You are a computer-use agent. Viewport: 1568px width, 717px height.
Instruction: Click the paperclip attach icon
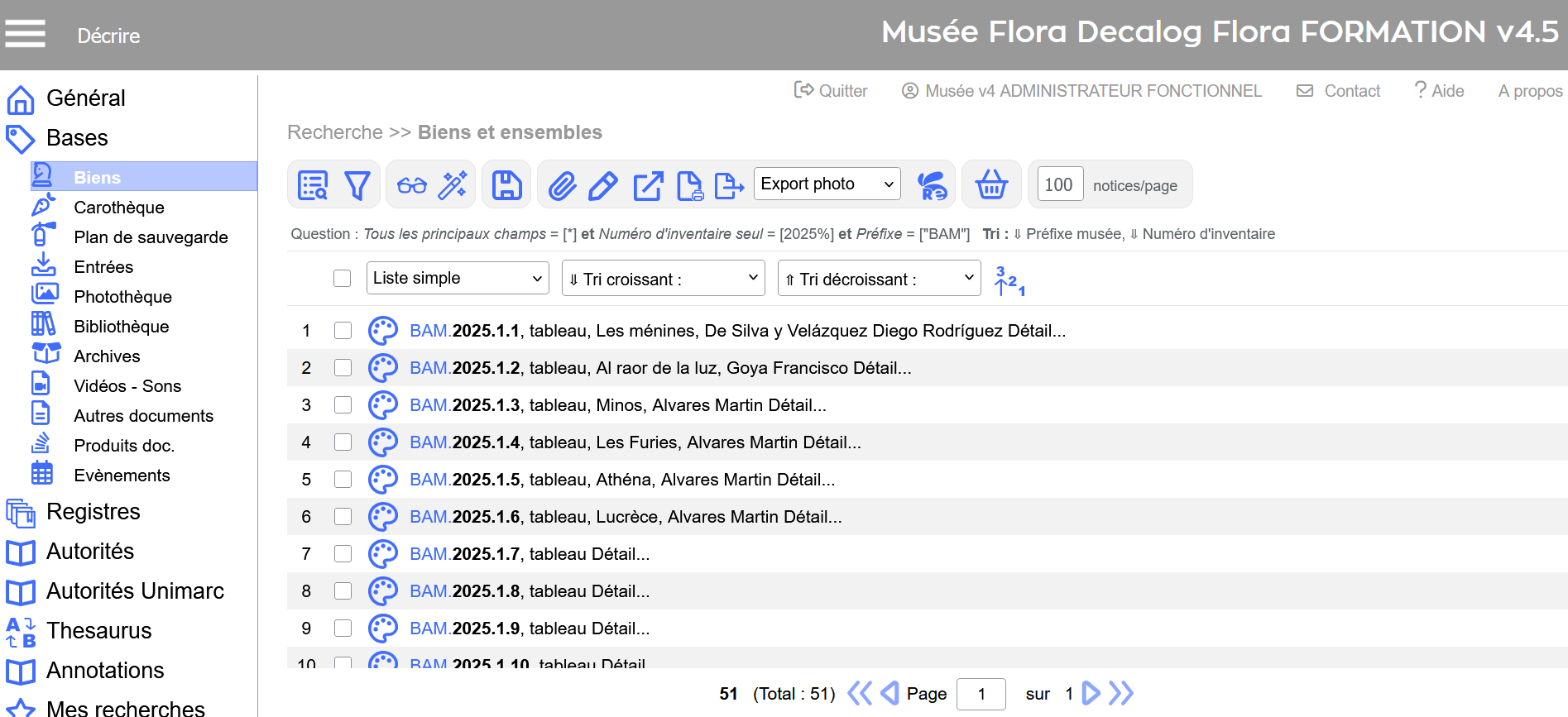point(562,185)
